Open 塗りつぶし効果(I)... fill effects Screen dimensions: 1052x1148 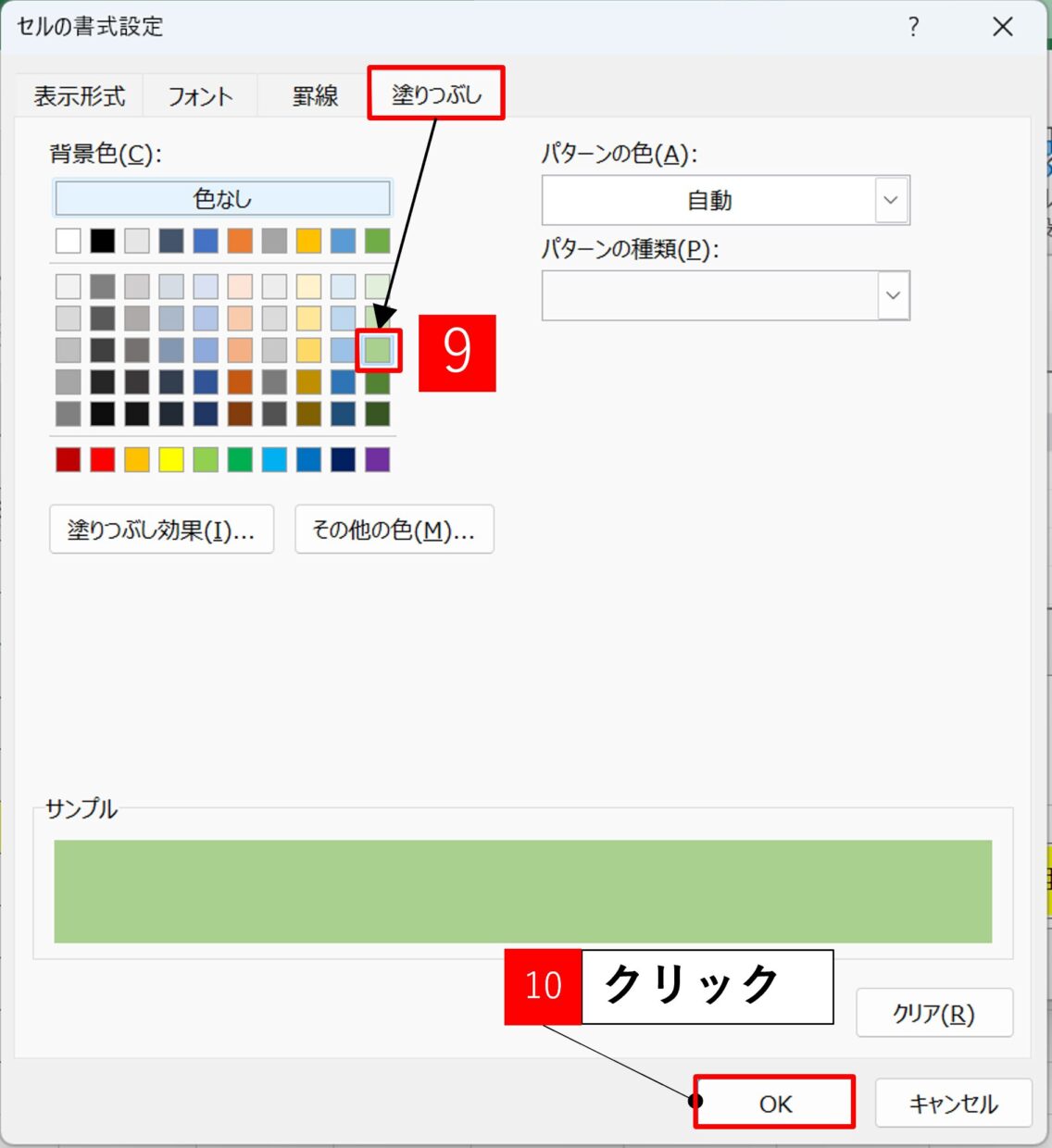click(161, 530)
